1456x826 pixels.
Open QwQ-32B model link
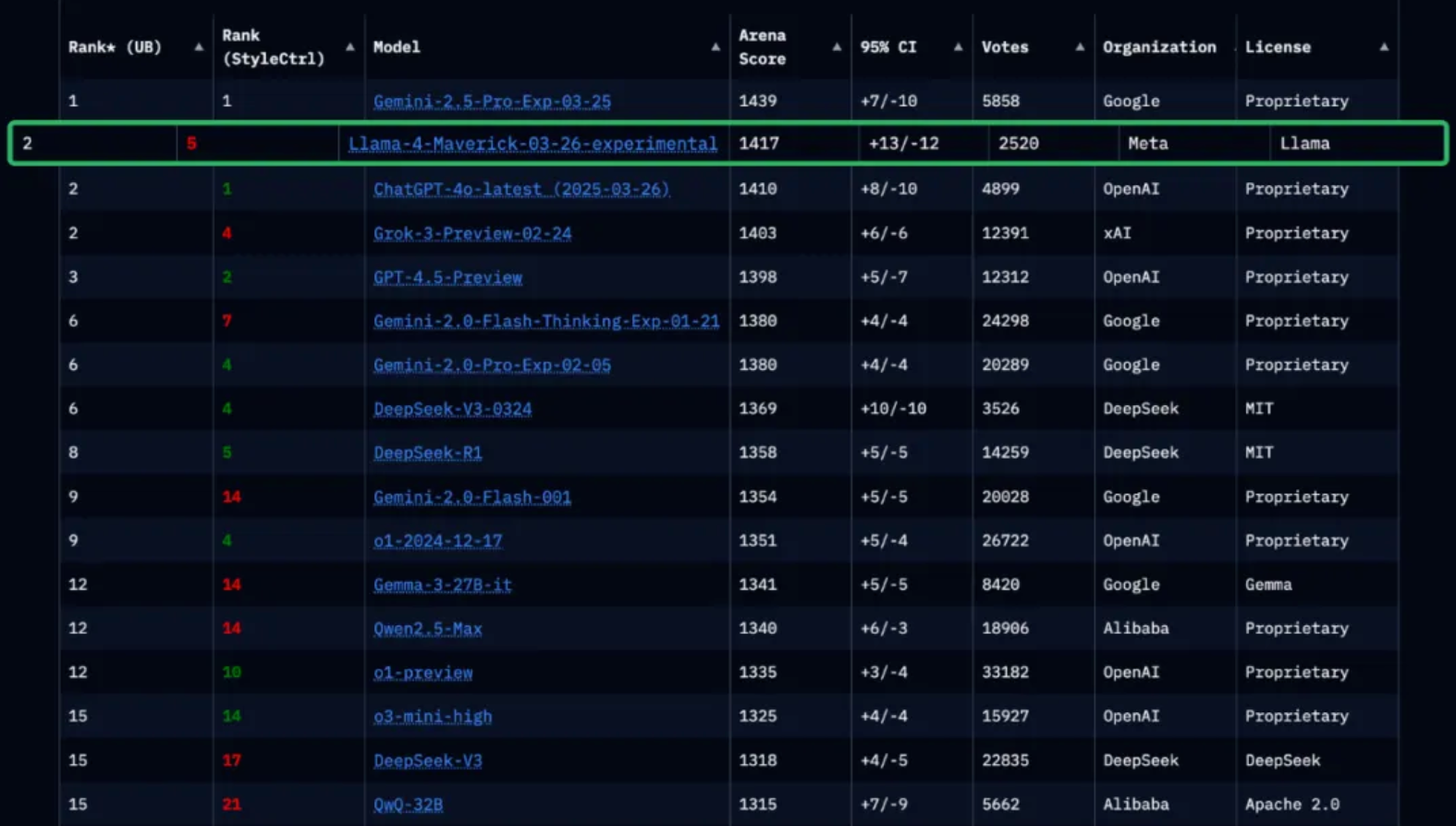pos(408,804)
